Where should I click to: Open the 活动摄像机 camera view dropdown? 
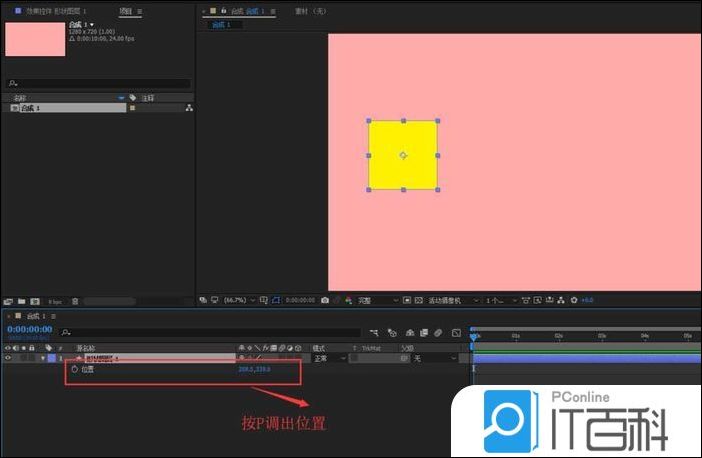(x=452, y=299)
